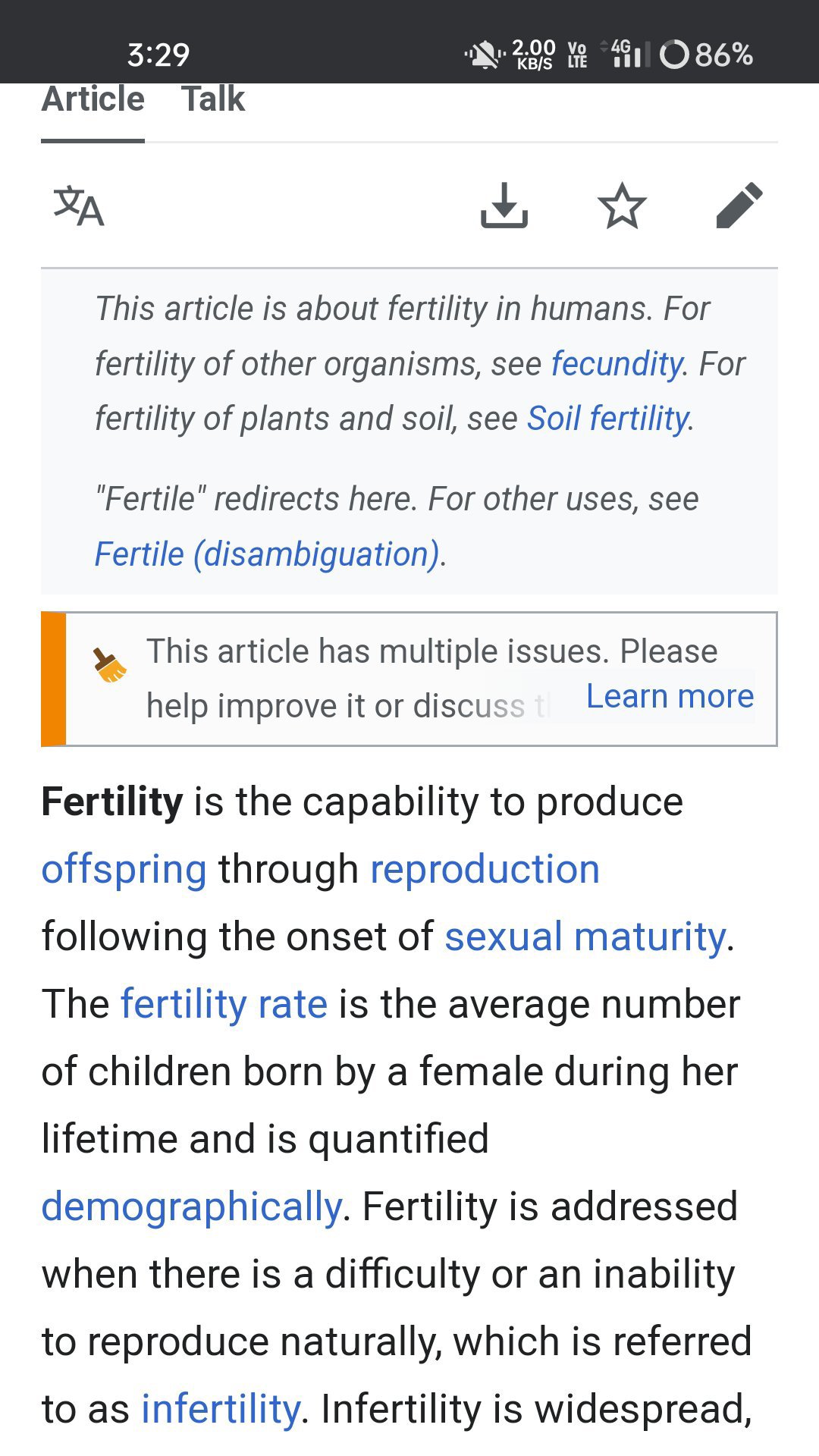Tap the broom cleanup issues icon
This screenshot has width=819, height=1456.
point(110,665)
